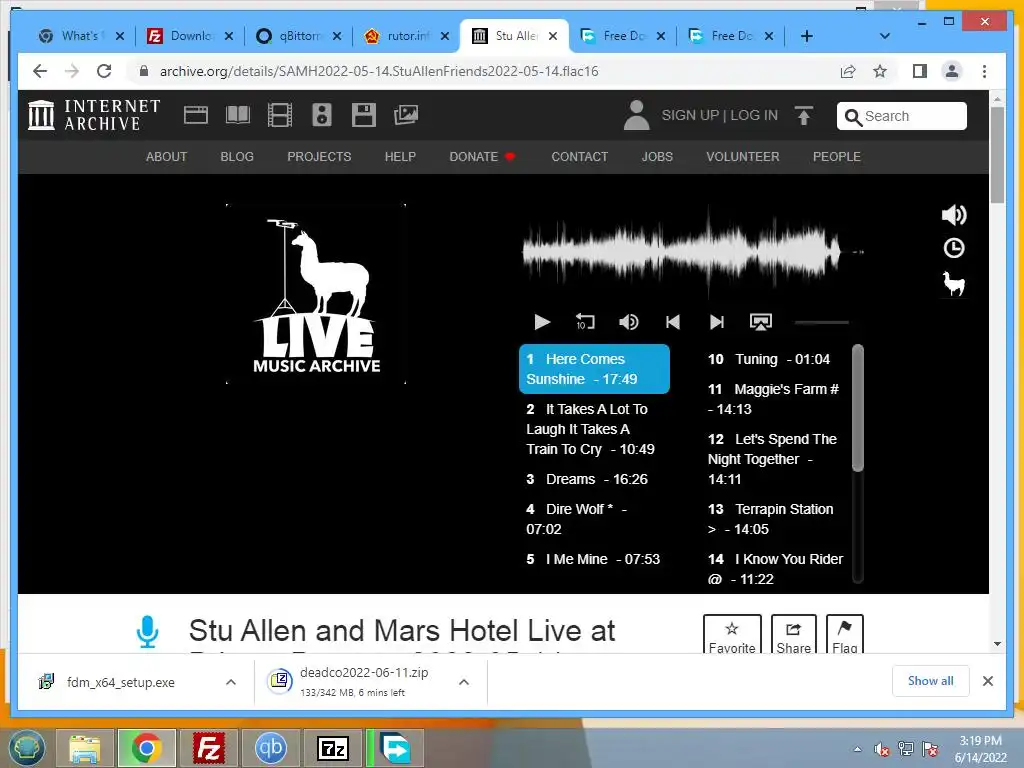The height and width of the screenshot is (768, 1024).
Task: Open the HELP menu link
Action: coord(400,157)
